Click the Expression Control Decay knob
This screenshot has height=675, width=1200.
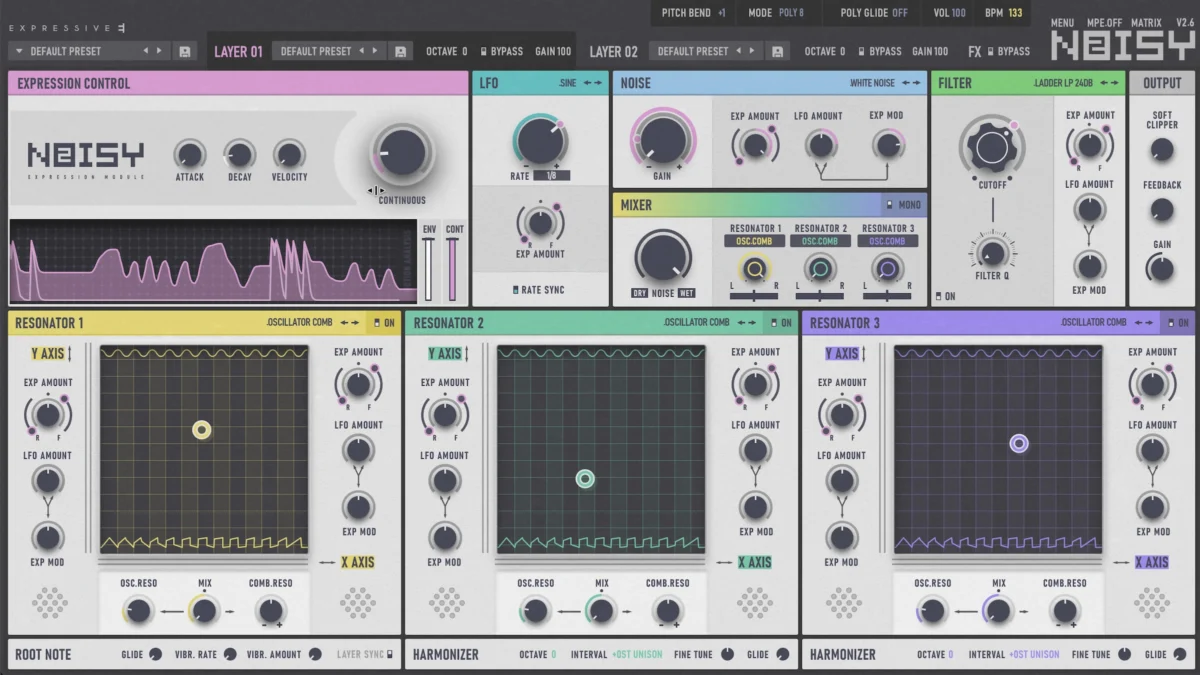point(239,154)
